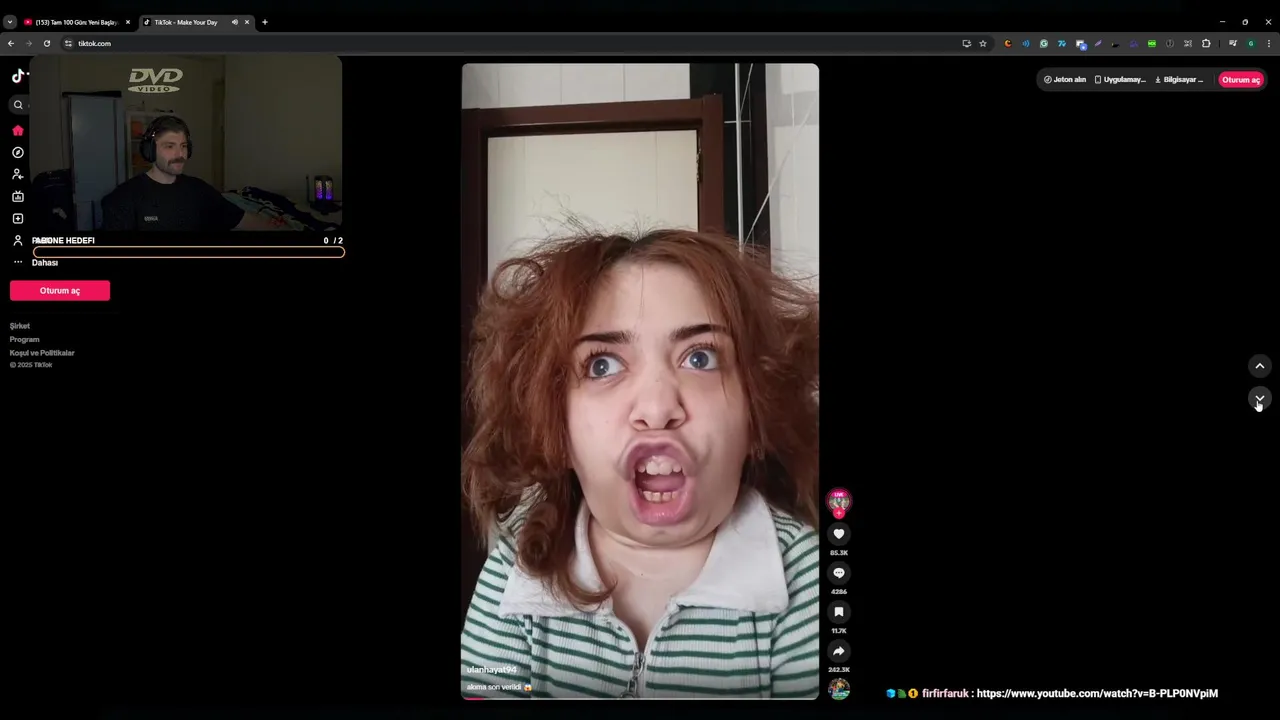
Task: Open the three-dots More menu in sidebar
Action: point(18,262)
